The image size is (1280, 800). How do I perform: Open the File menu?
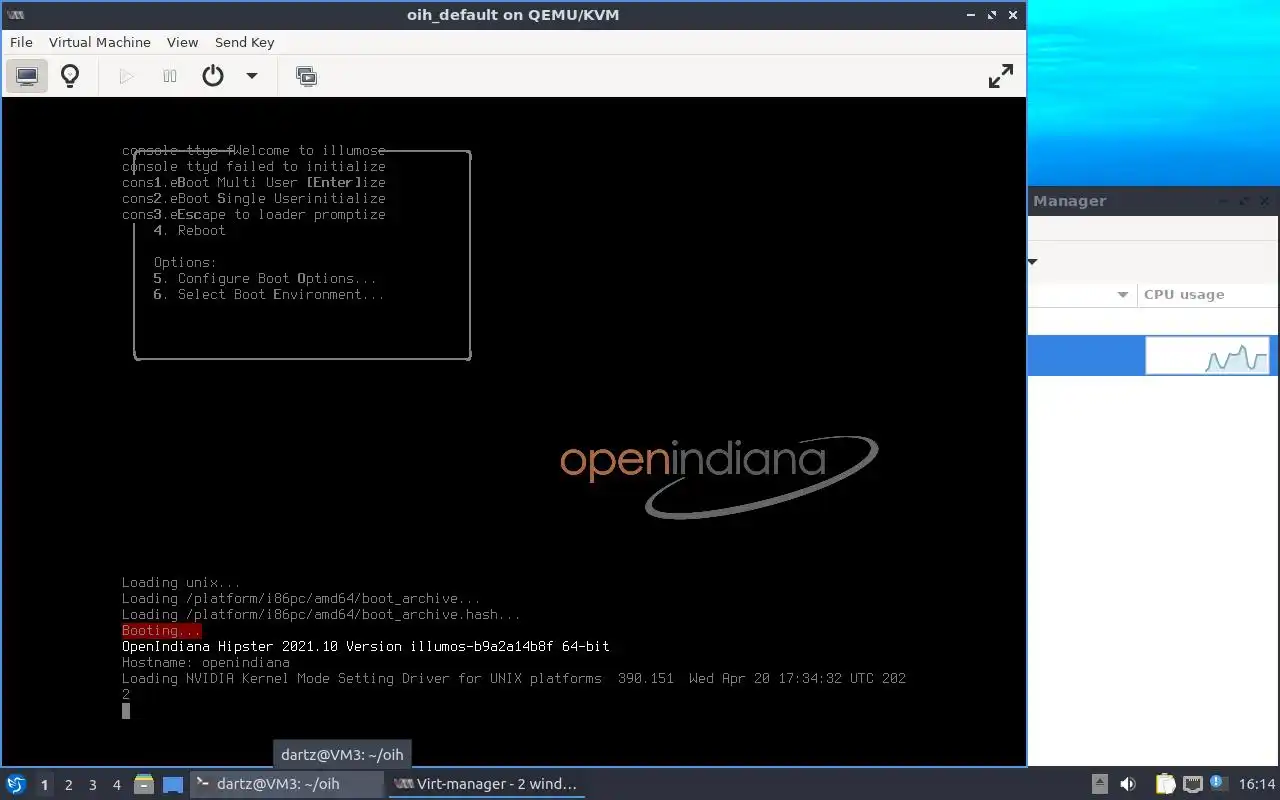(21, 42)
